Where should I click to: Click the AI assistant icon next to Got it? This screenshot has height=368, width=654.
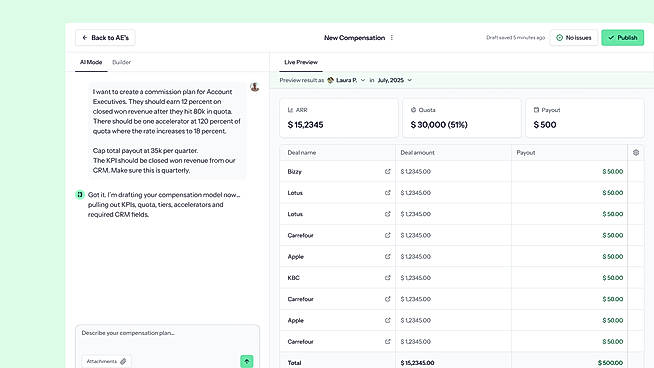tap(80, 195)
